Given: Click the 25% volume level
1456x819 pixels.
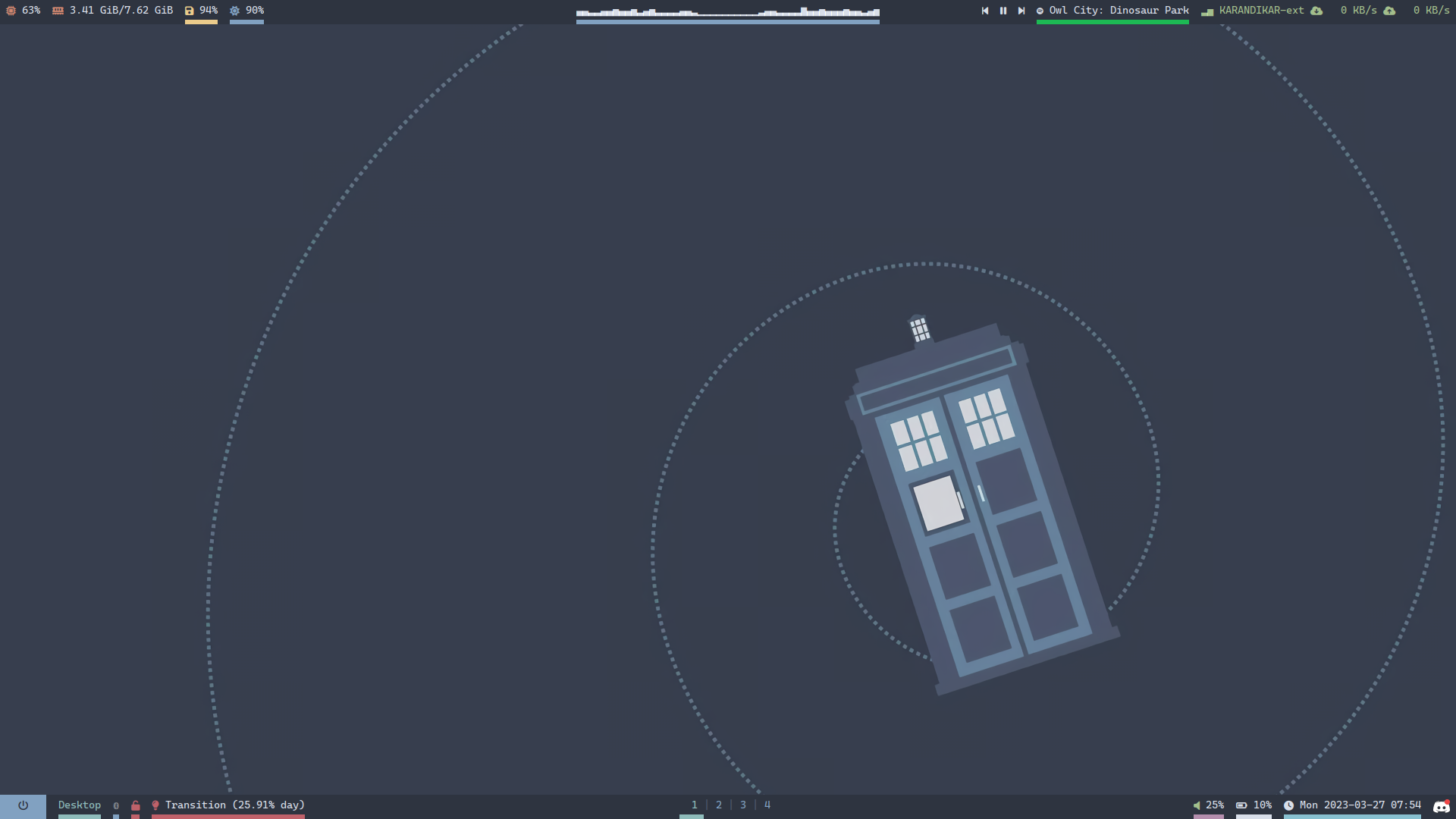Looking at the screenshot, I should pyautogui.click(x=1215, y=805).
